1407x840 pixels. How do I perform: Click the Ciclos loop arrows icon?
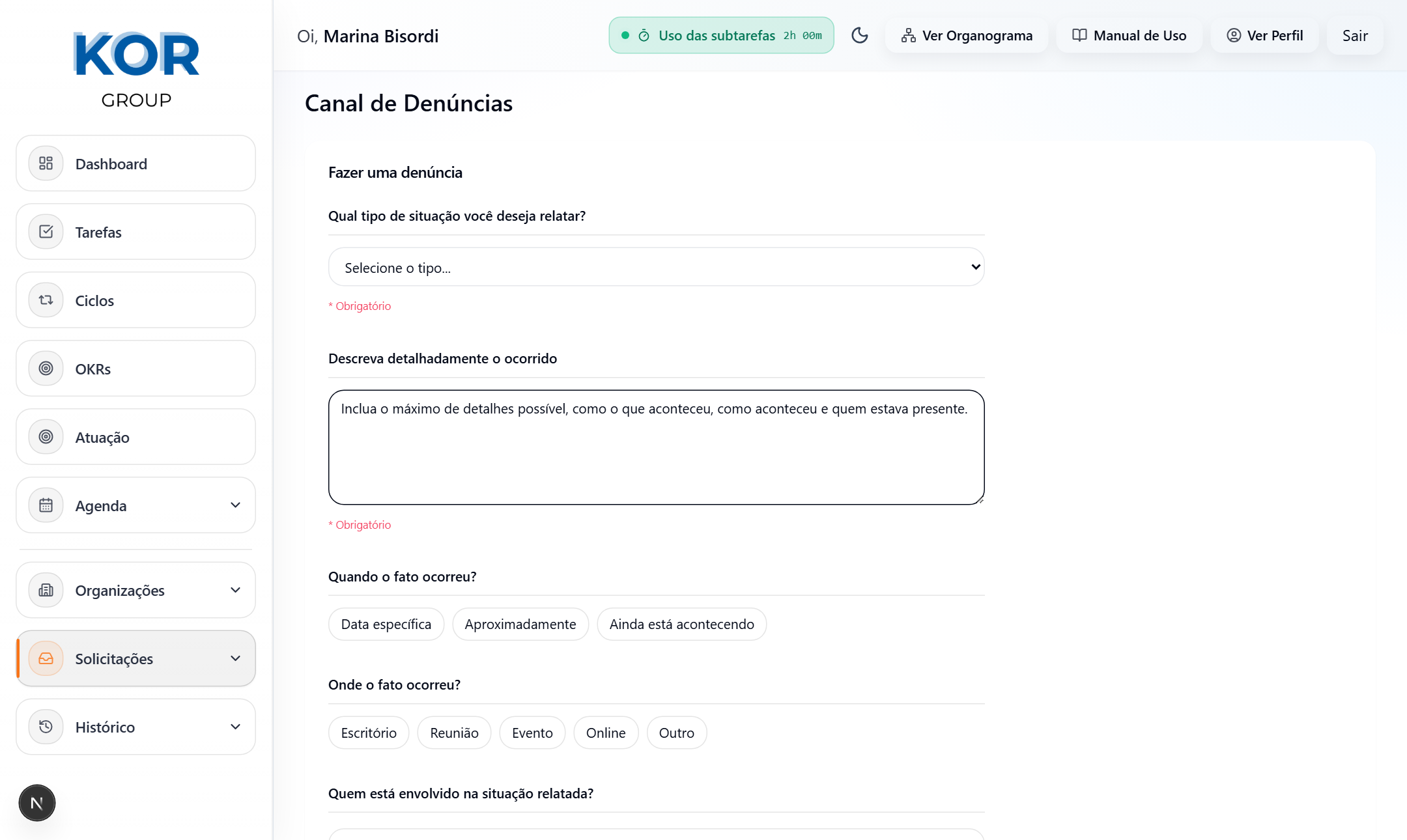tap(46, 300)
